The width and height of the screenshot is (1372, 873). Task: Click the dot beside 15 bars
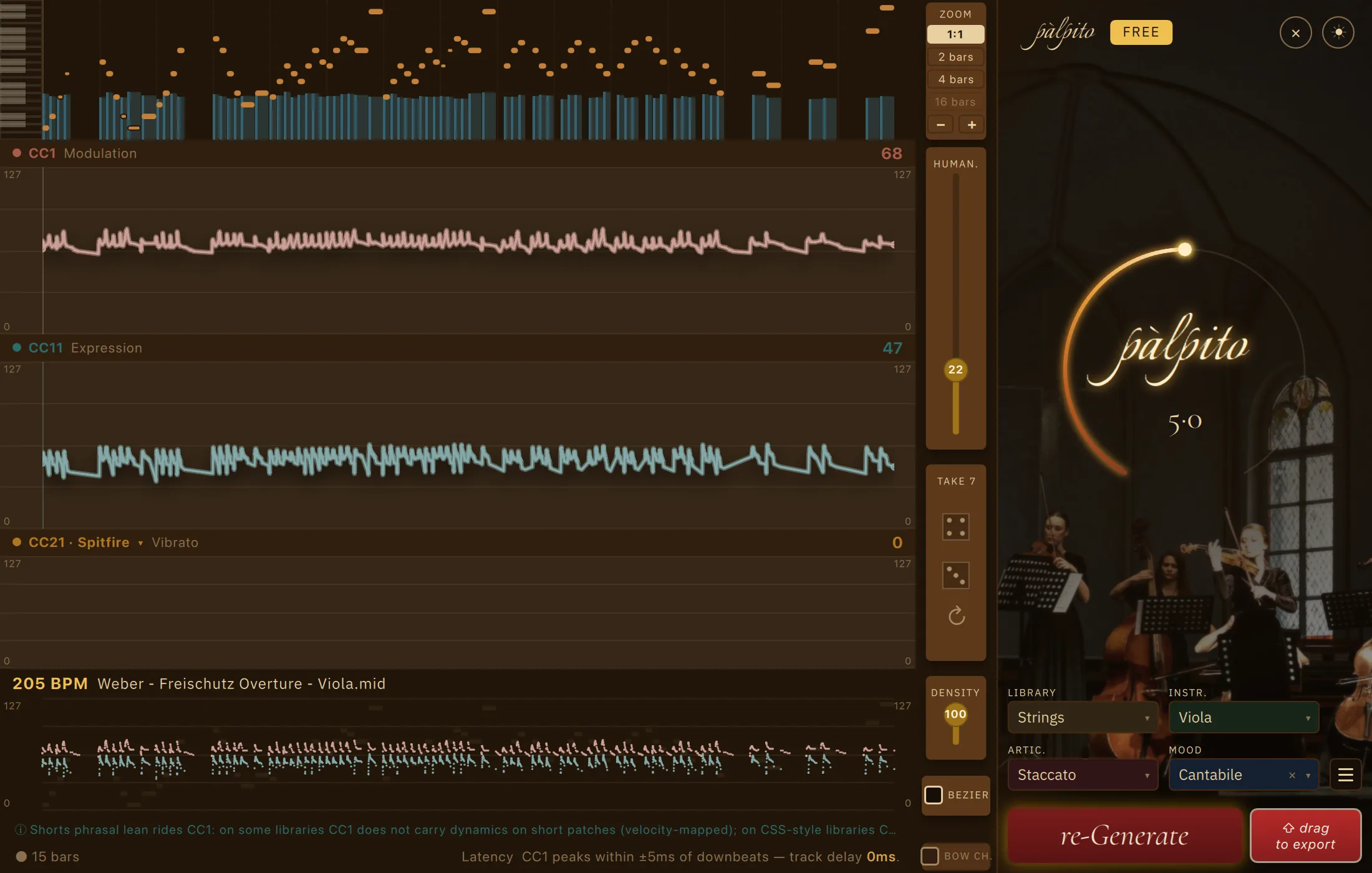coord(21,857)
